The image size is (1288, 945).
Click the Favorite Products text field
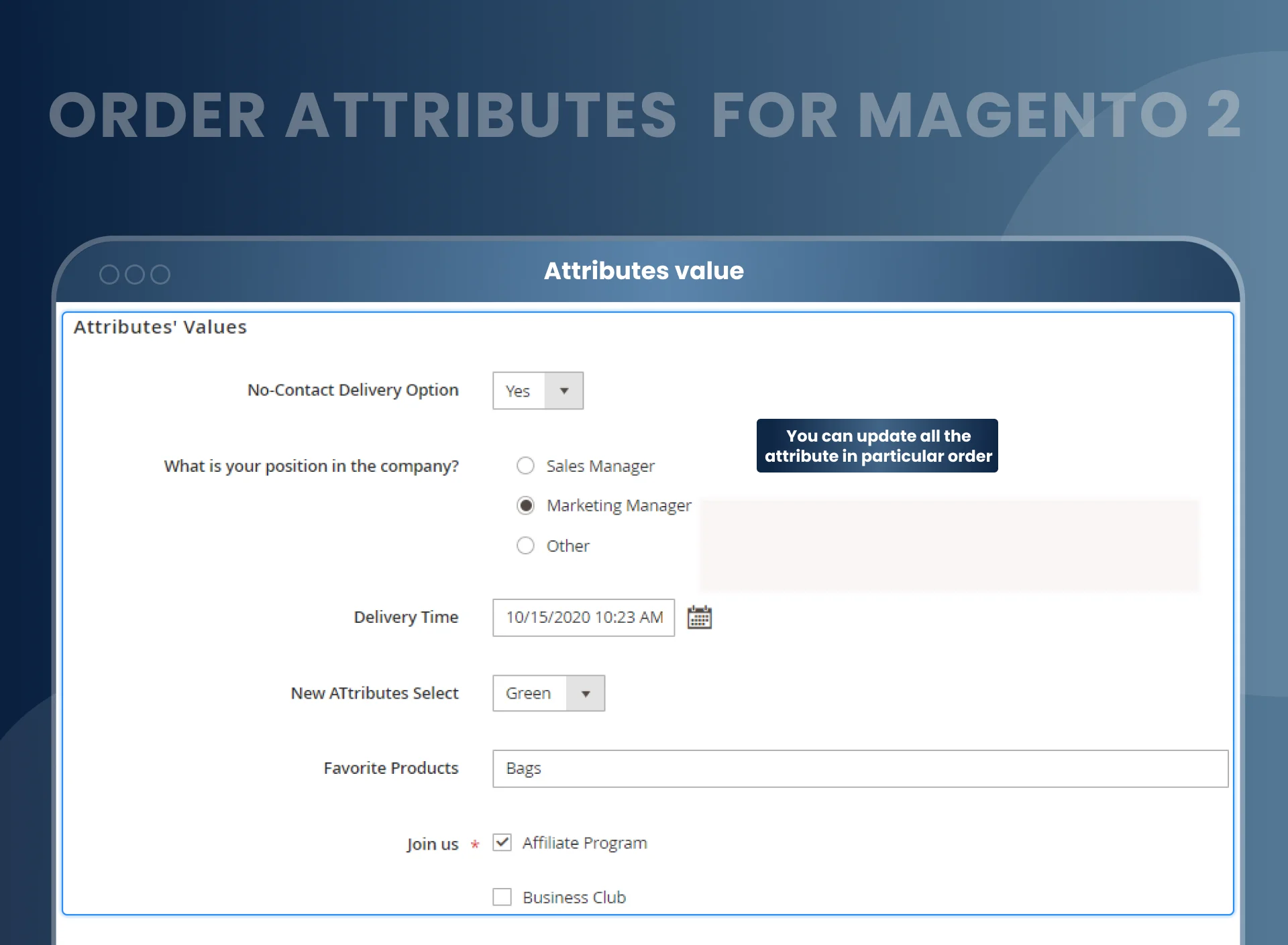point(860,768)
